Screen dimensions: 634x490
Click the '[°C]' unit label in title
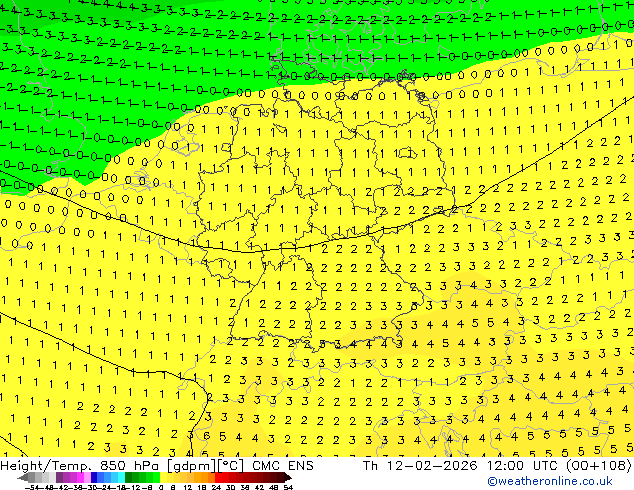tap(231, 466)
